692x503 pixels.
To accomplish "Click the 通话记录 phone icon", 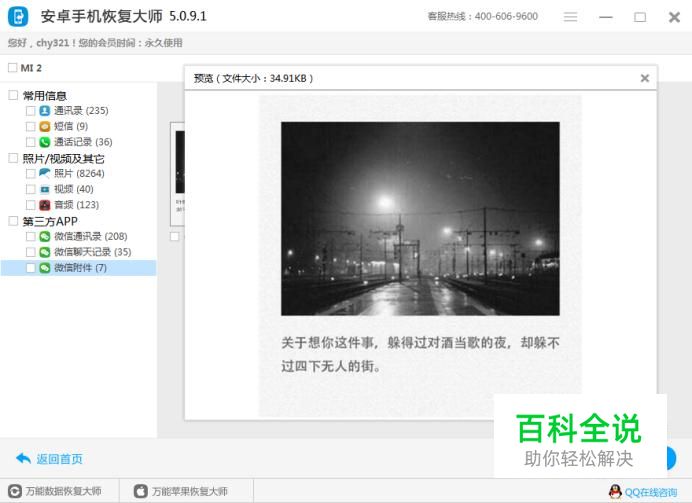I will coord(45,142).
